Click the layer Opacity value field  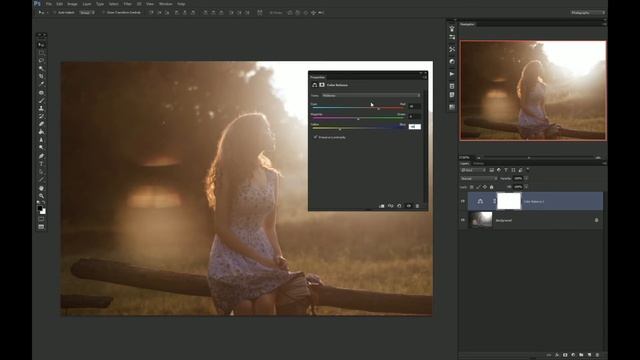coord(518,178)
